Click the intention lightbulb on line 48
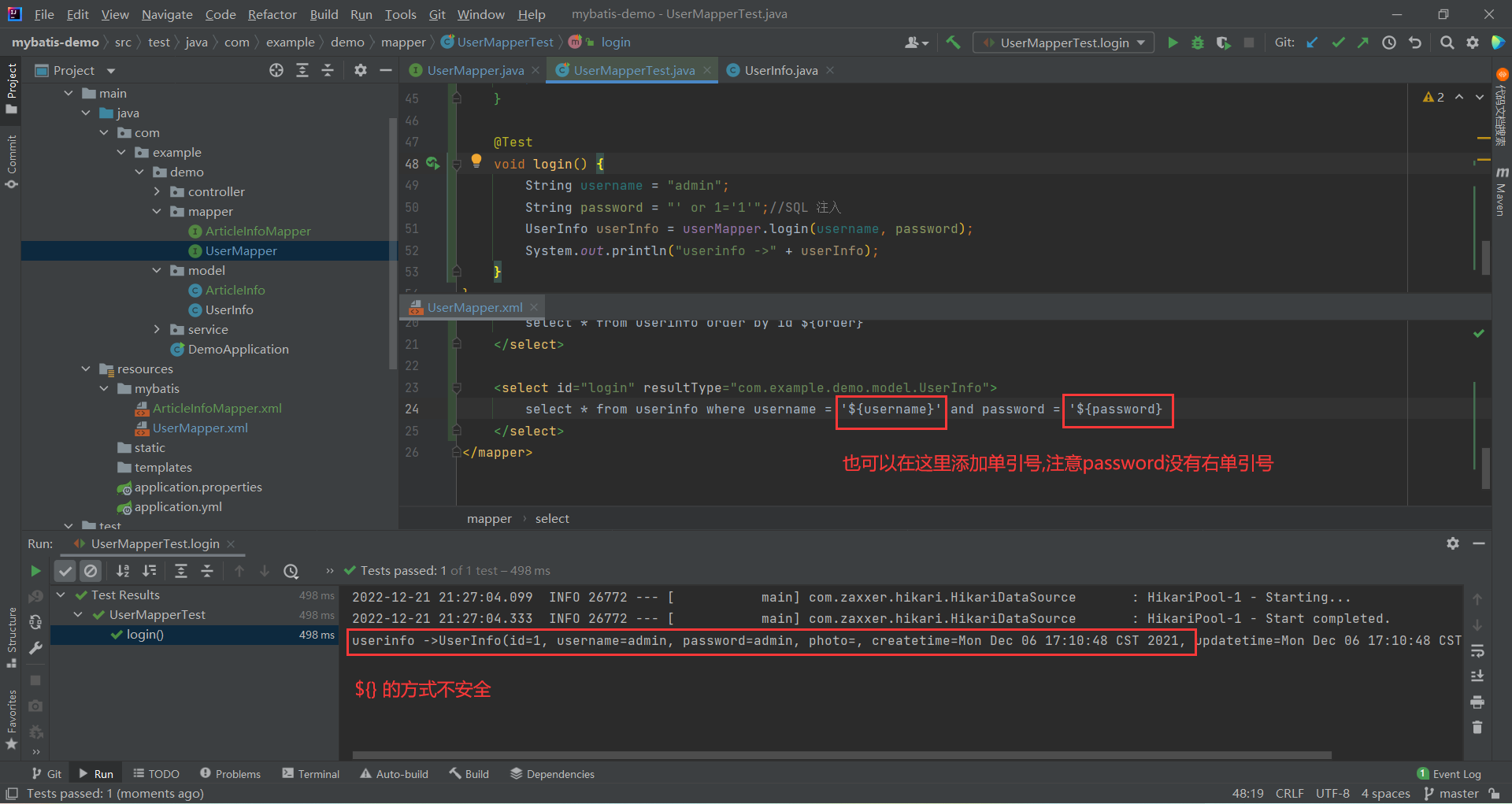This screenshot has height=804, width=1512. pyautogui.click(x=476, y=161)
